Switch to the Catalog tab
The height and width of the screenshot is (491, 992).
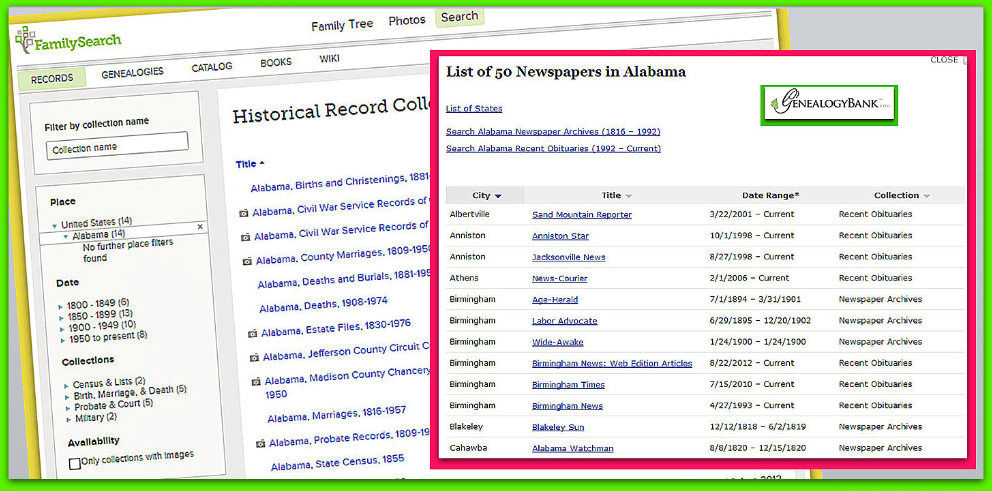[212, 66]
